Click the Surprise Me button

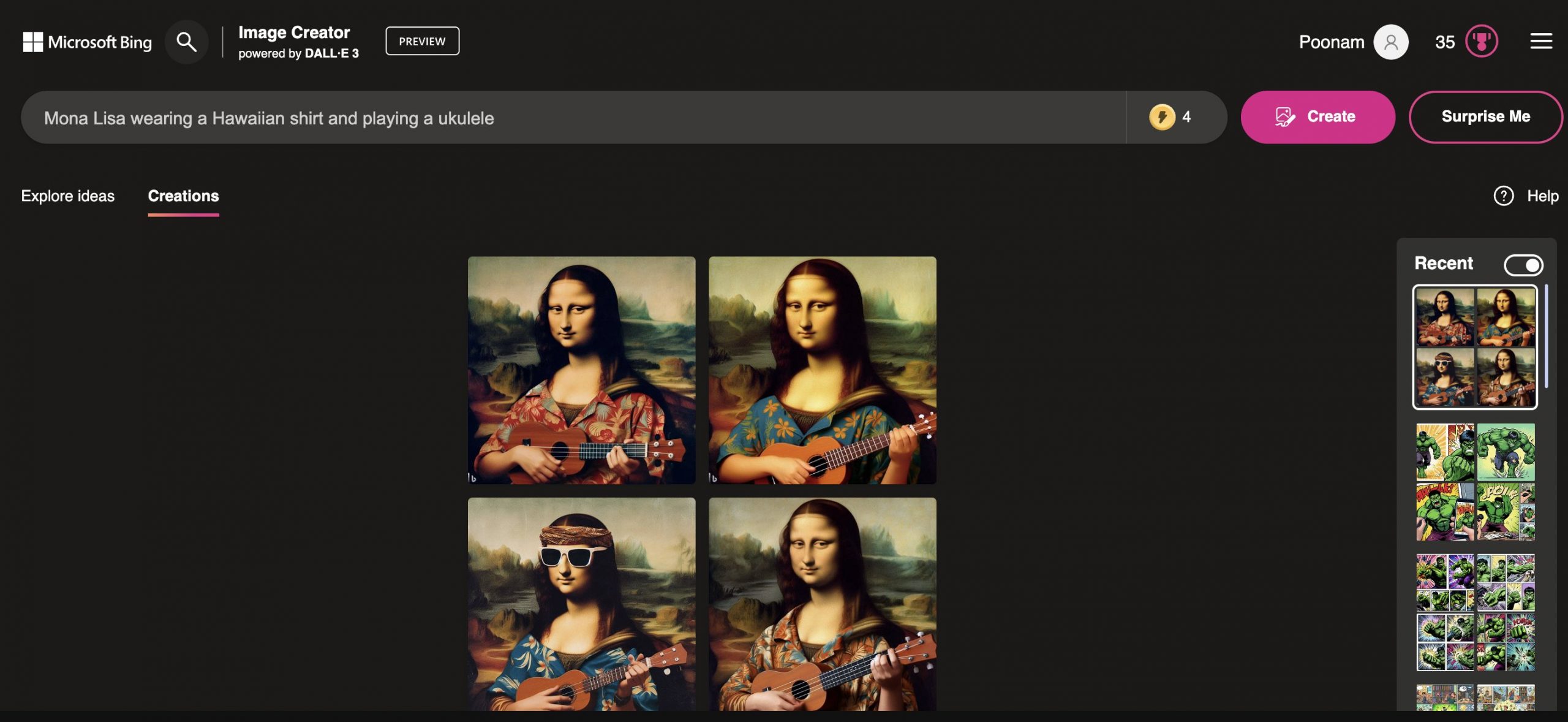point(1485,116)
